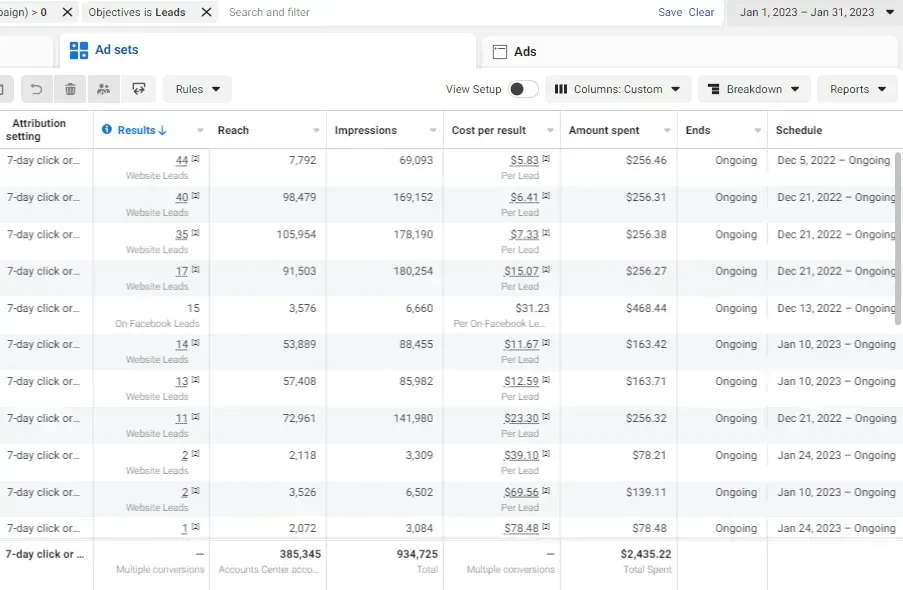Click attribution flag icon next to 44 results

pos(196,158)
